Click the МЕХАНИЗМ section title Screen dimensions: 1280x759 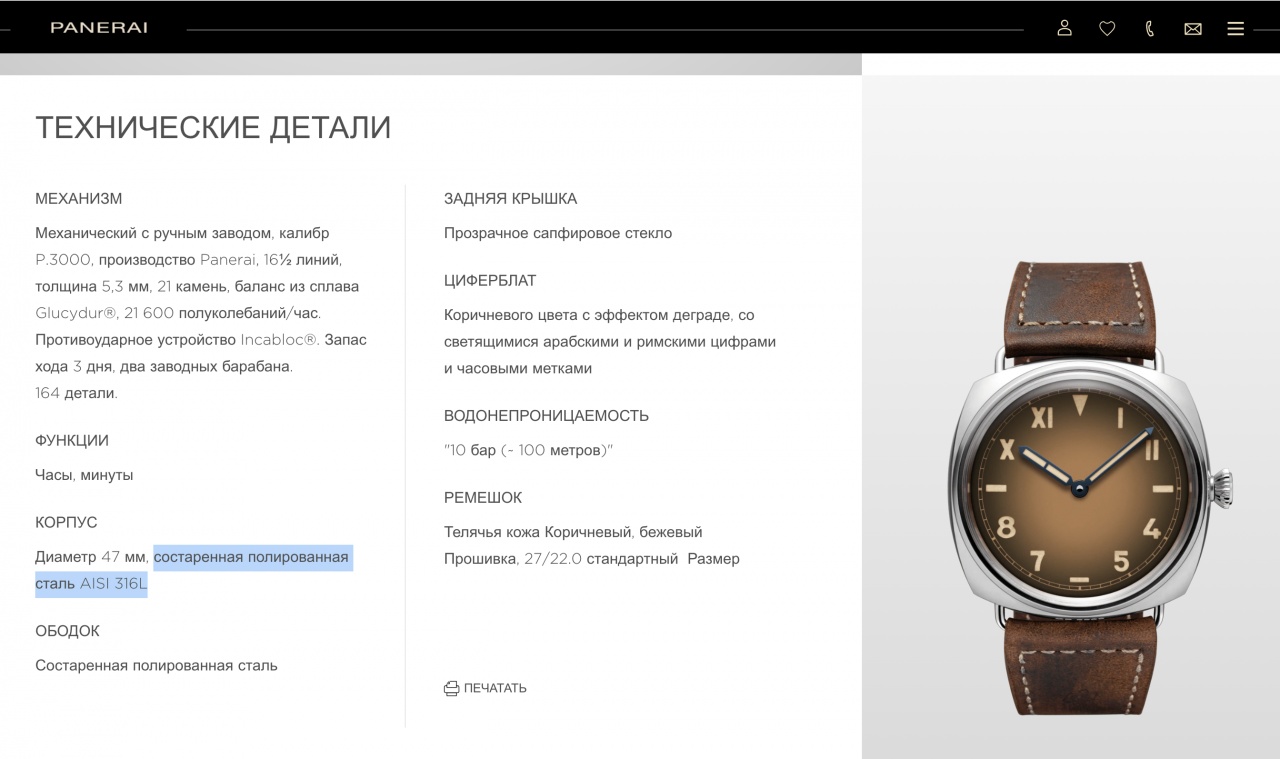tap(79, 199)
